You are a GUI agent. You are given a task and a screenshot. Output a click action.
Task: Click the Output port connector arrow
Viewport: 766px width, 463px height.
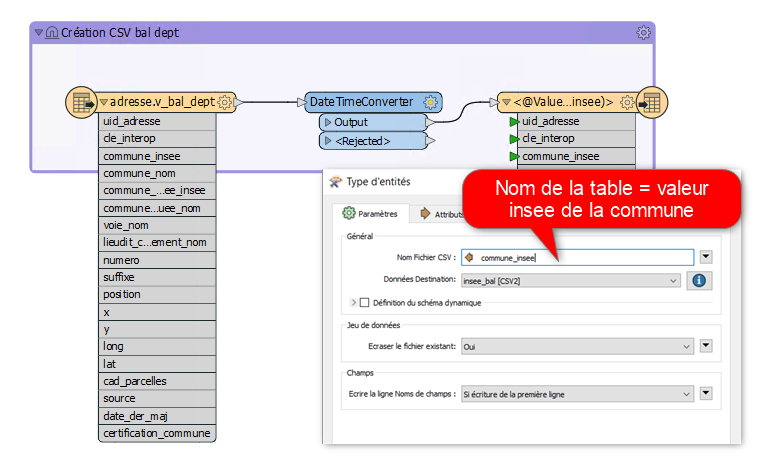[430, 122]
